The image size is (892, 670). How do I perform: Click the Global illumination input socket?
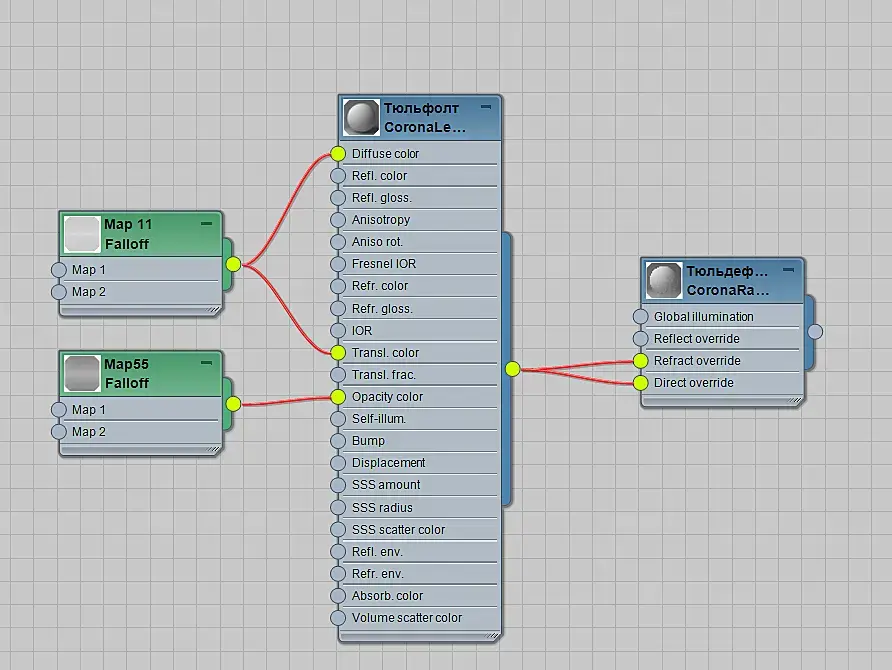[641, 317]
